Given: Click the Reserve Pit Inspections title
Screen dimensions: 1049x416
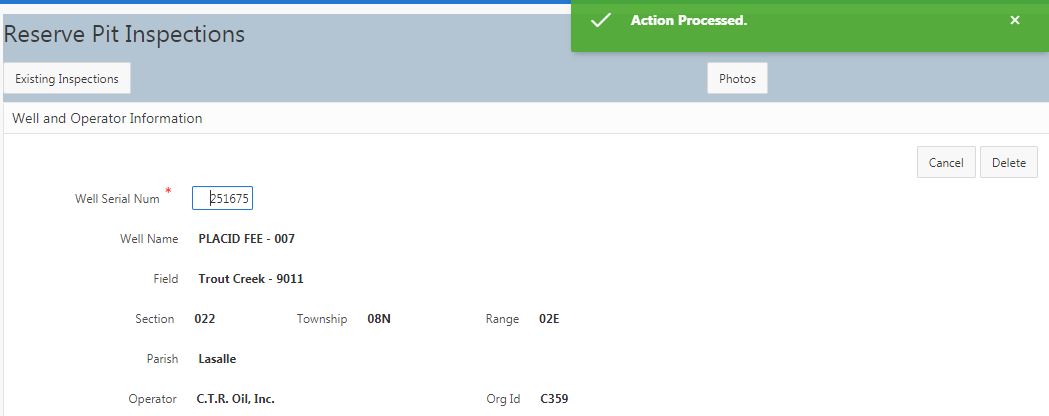Looking at the screenshot, I should [x=125, y=34].
